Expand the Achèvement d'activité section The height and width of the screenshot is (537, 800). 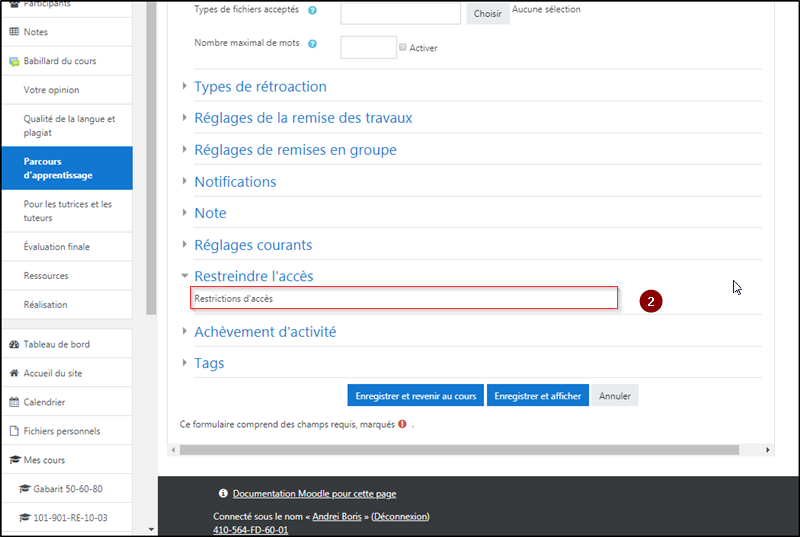click(x=265, y=332)
